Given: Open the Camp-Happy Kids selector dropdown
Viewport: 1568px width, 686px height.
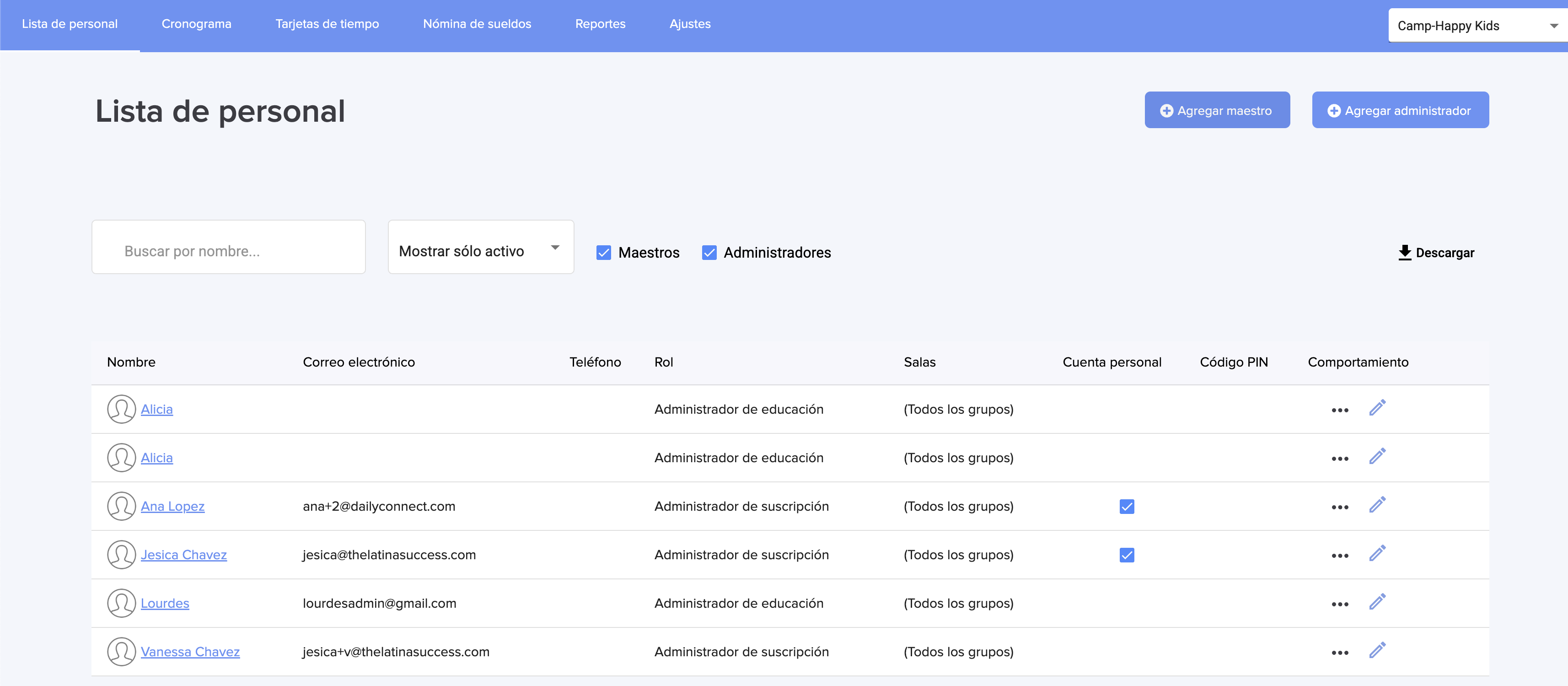Looking at the screenshot, I should [1476, 26].
